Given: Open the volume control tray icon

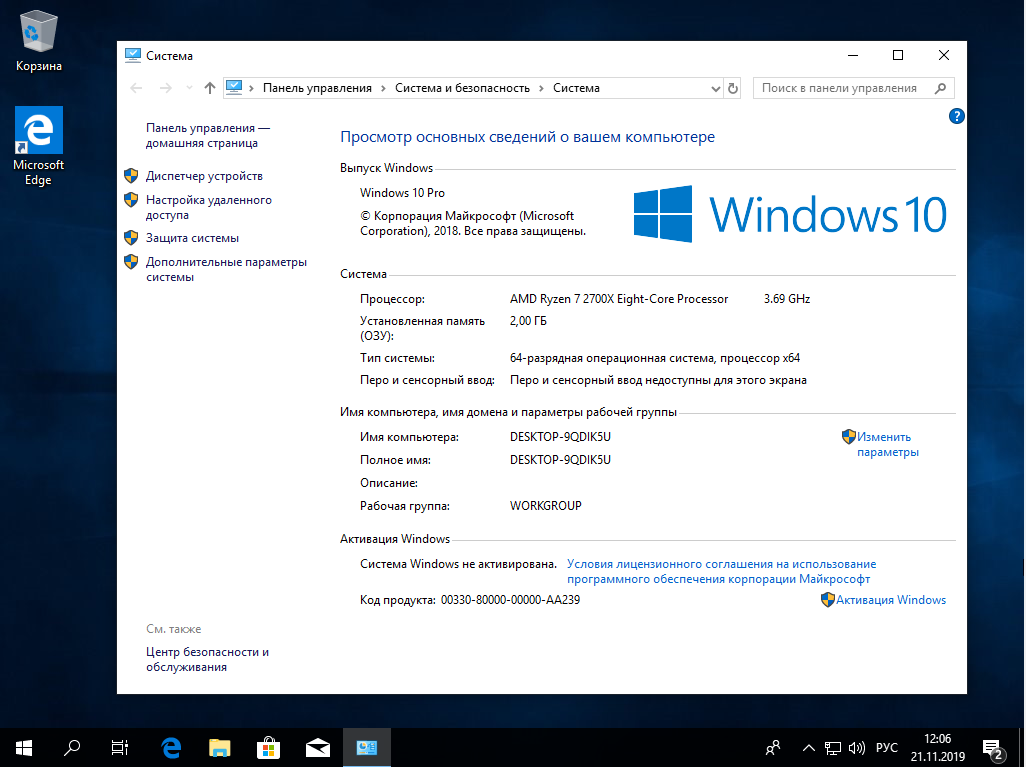Looking at the screenshot, I should [x=857, y=747].
